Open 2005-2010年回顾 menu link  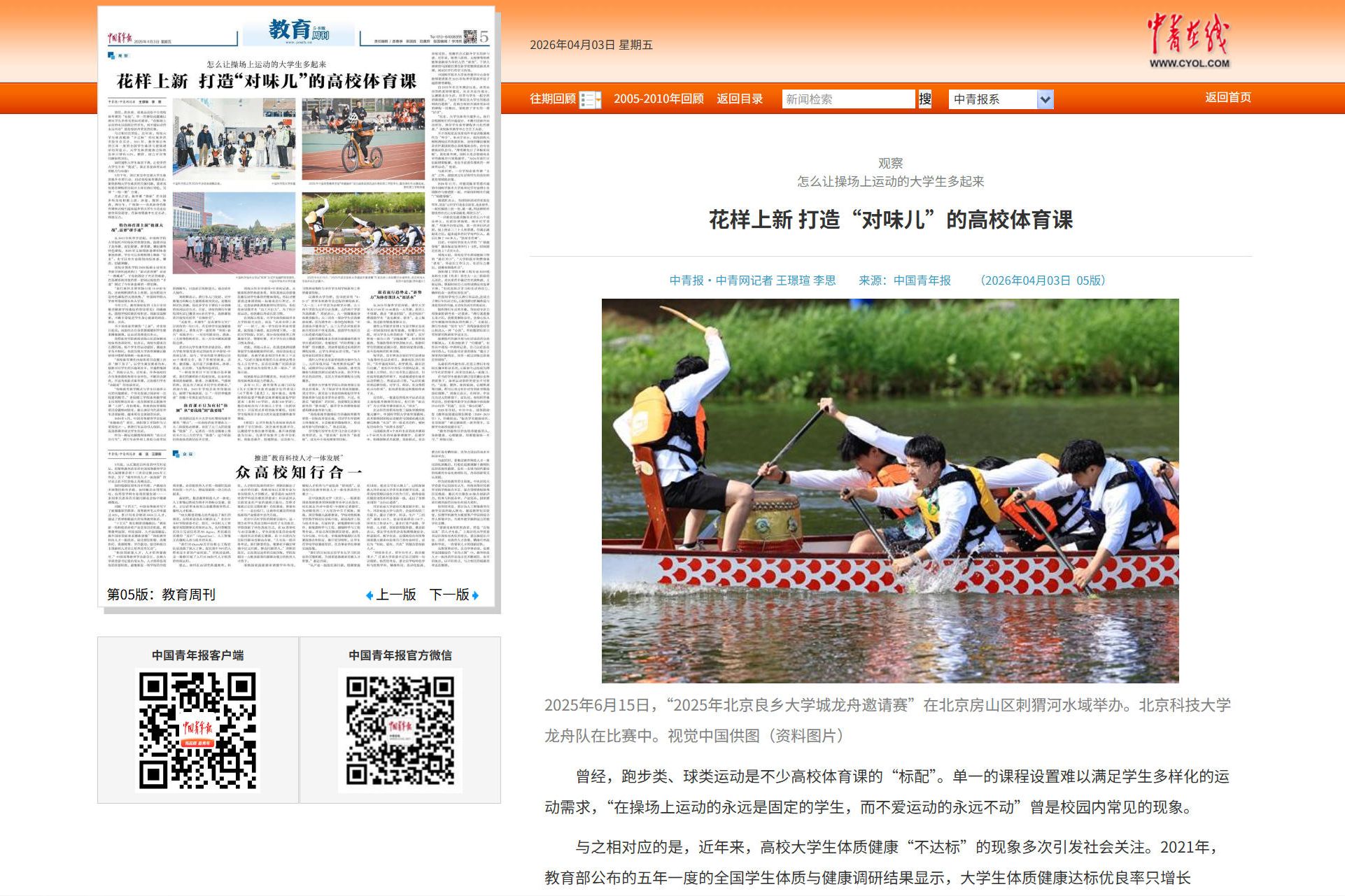click(x=659, y=99)
